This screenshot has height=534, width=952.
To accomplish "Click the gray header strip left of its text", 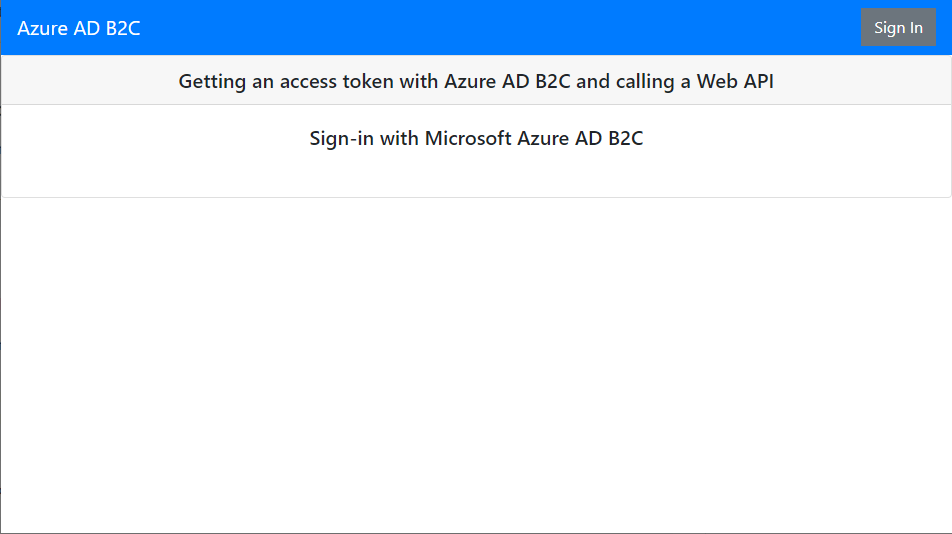I will 90,81.
